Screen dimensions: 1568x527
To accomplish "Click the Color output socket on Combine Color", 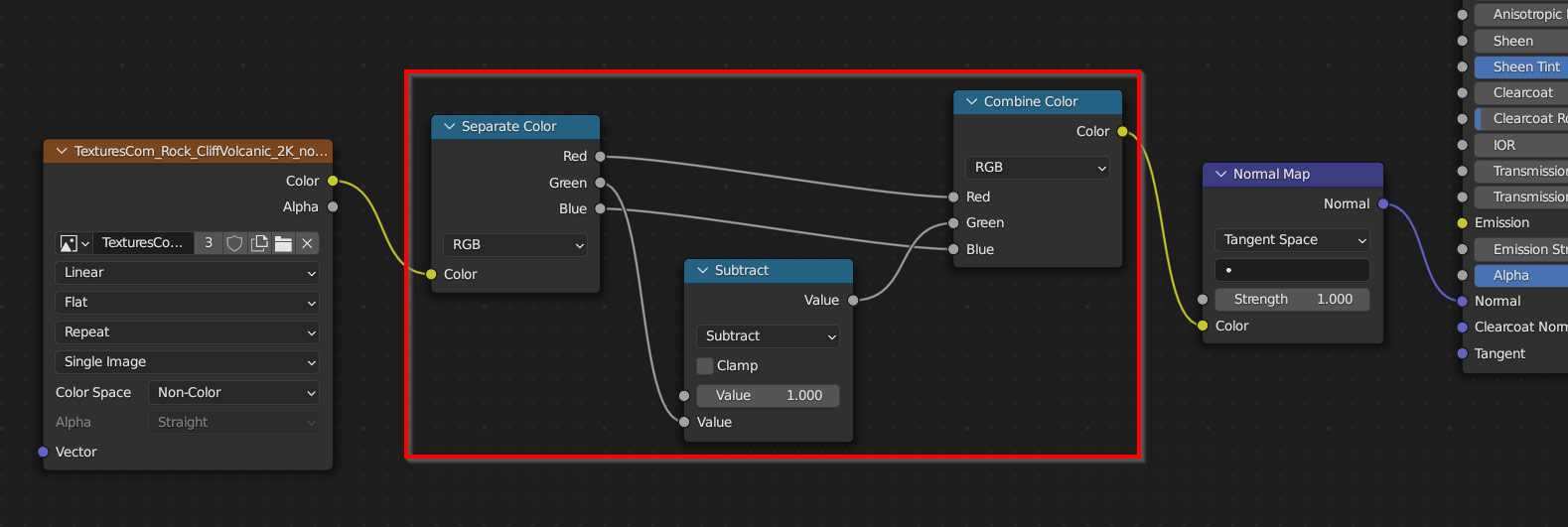I will pyautogui.click(x=1122, y=131).
